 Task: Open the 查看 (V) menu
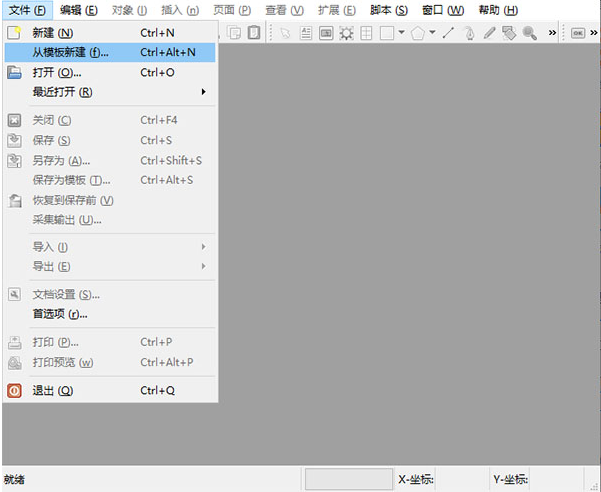tap(284, 10)
